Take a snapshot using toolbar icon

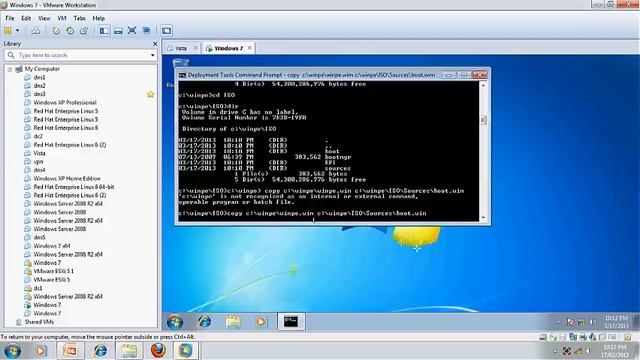56,31
